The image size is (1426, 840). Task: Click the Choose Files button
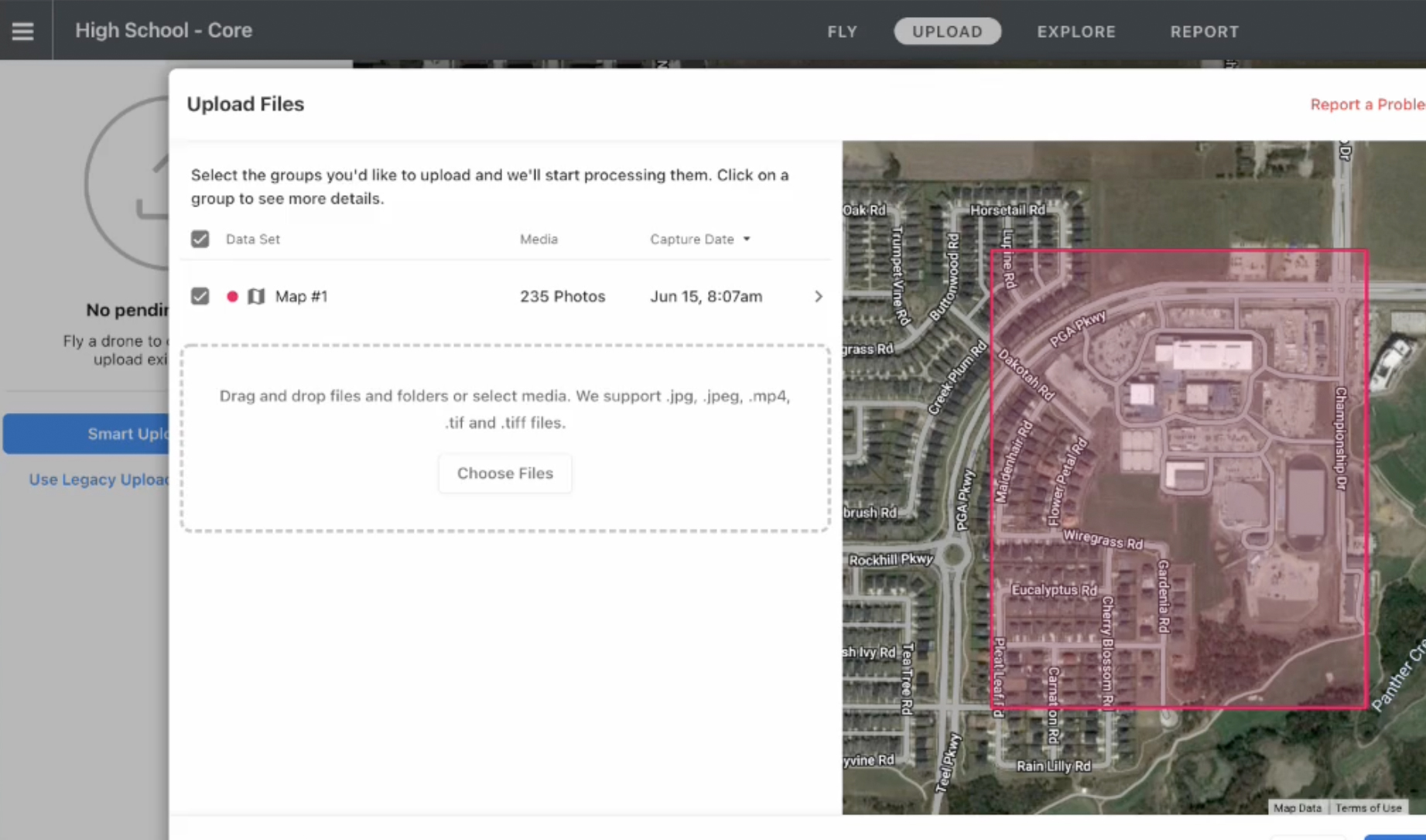504,473
